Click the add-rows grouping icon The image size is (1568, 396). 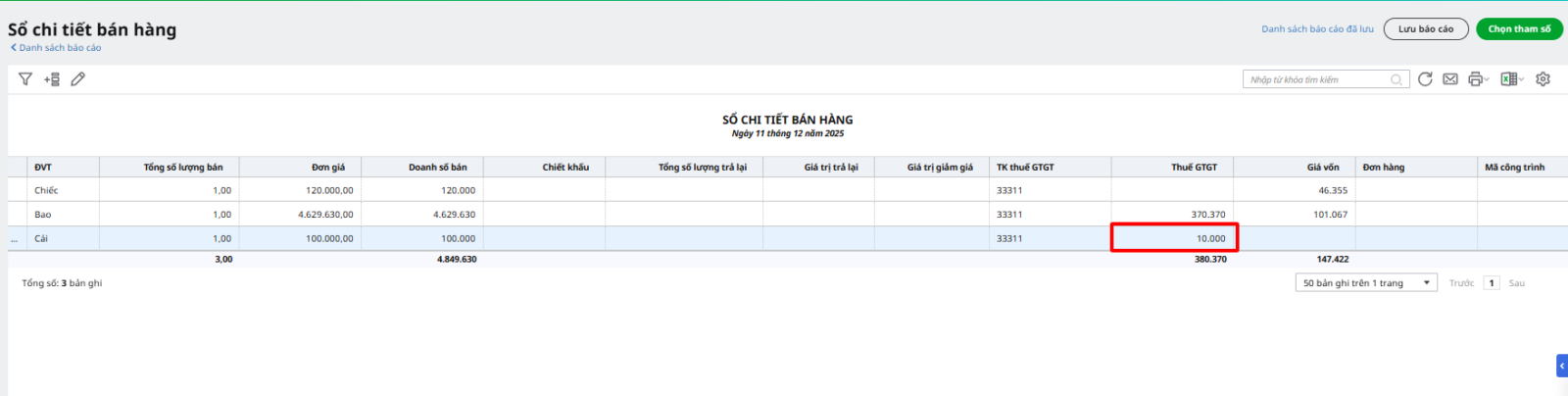coord(52,79)
